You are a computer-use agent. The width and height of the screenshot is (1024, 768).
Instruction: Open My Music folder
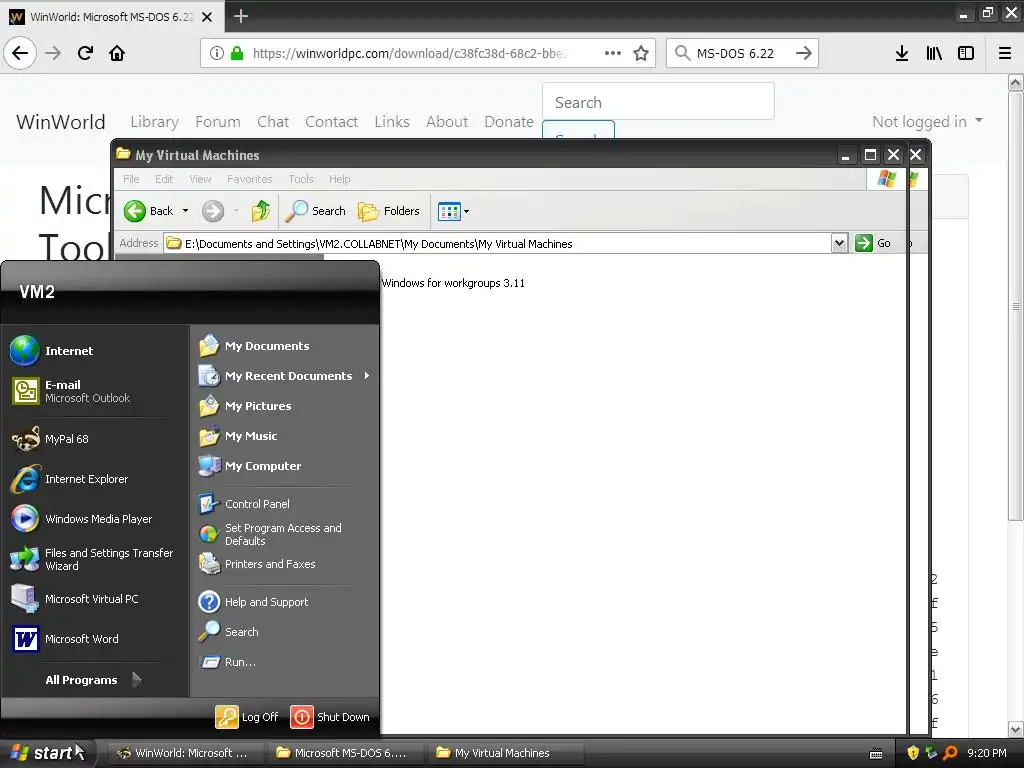point(238,436)
